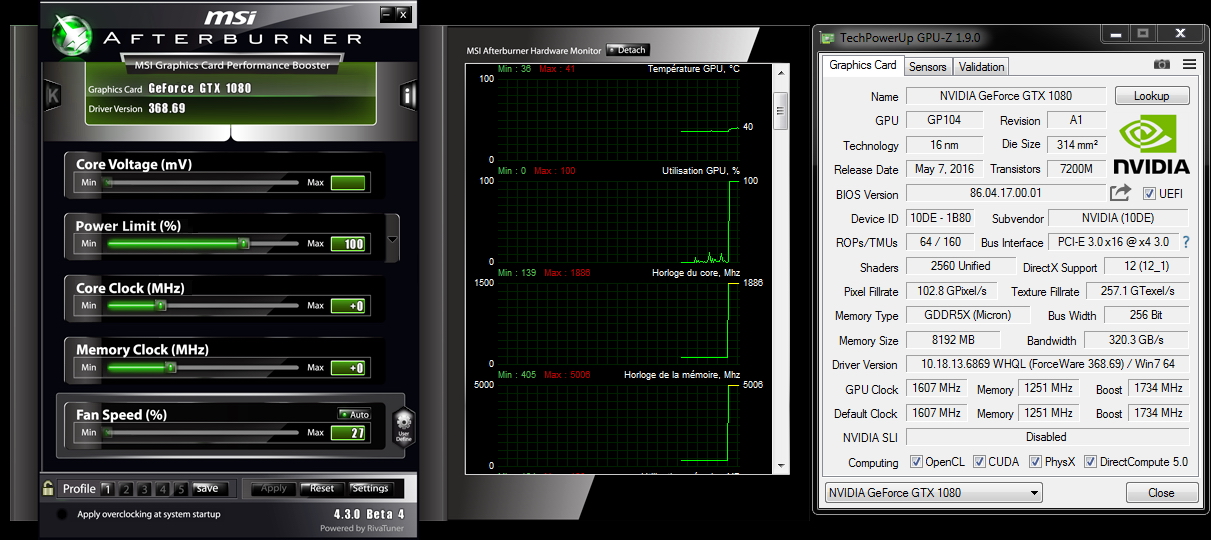The width and height of the screenshot is (1211, 540).
Task: Click the NVIDIA logo in GPU-Z
Action: [1151, 144]
